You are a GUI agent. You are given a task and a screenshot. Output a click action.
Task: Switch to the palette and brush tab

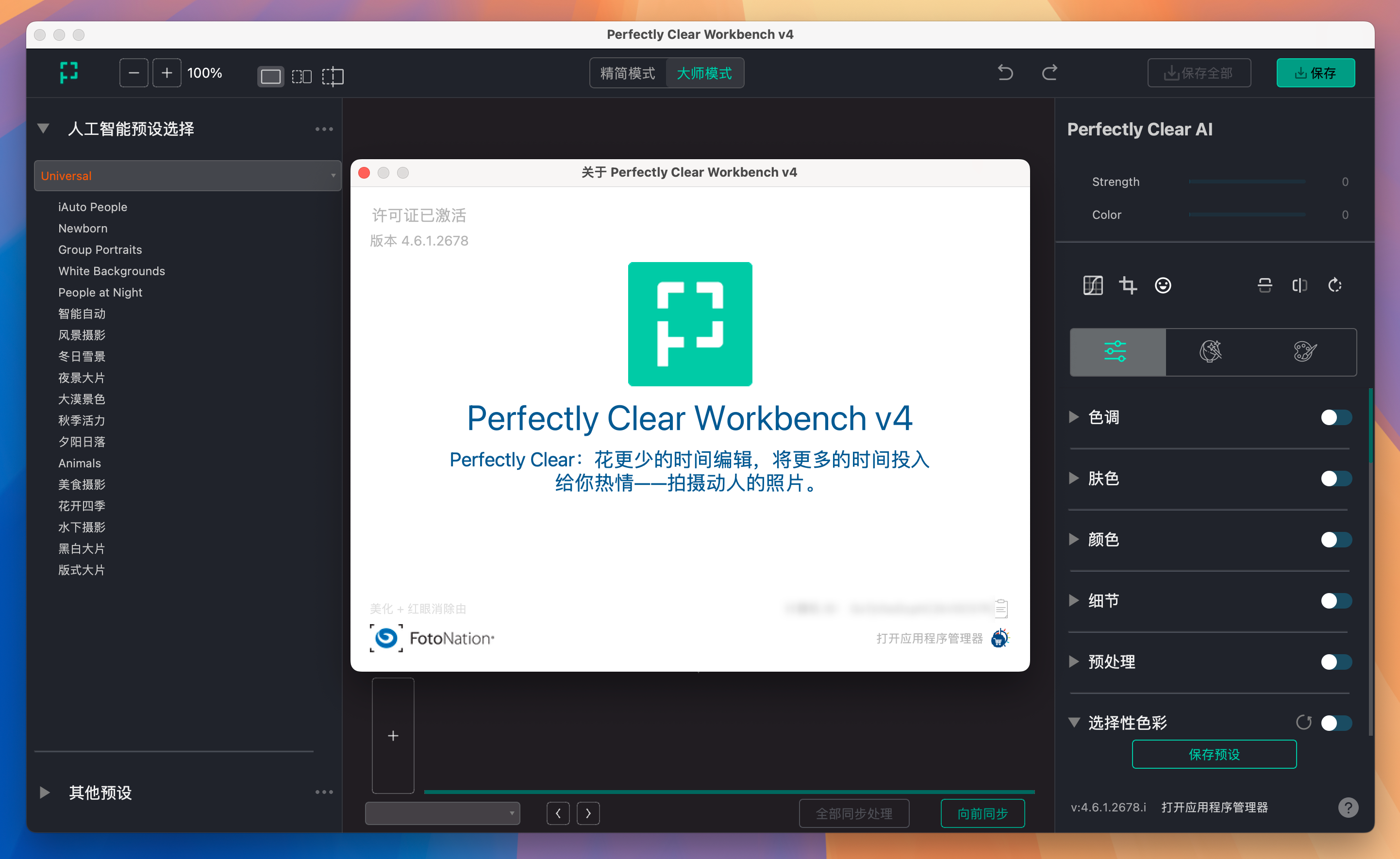(x=1306, y=352)
